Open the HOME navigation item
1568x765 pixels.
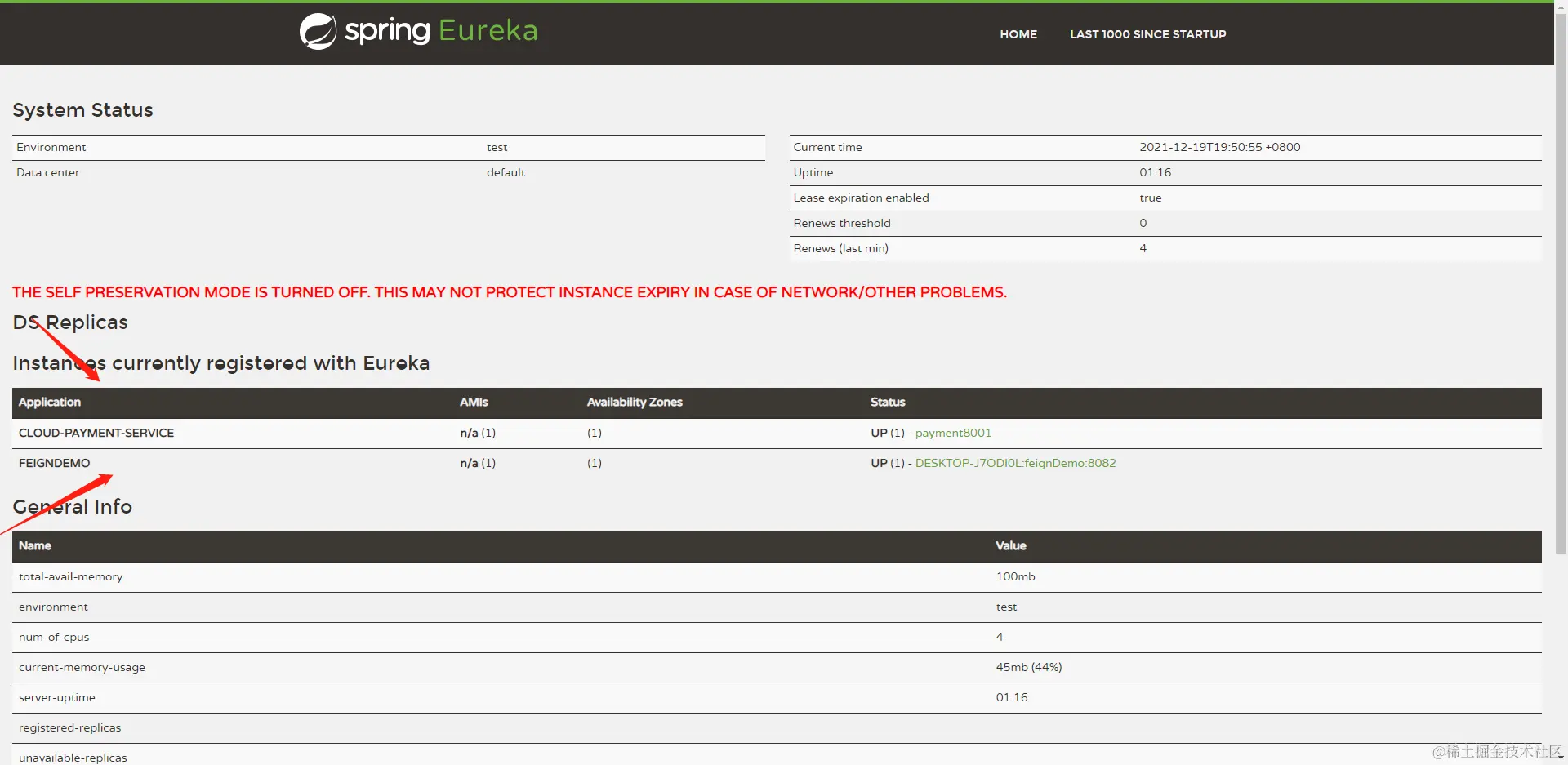coord(1018,34)
